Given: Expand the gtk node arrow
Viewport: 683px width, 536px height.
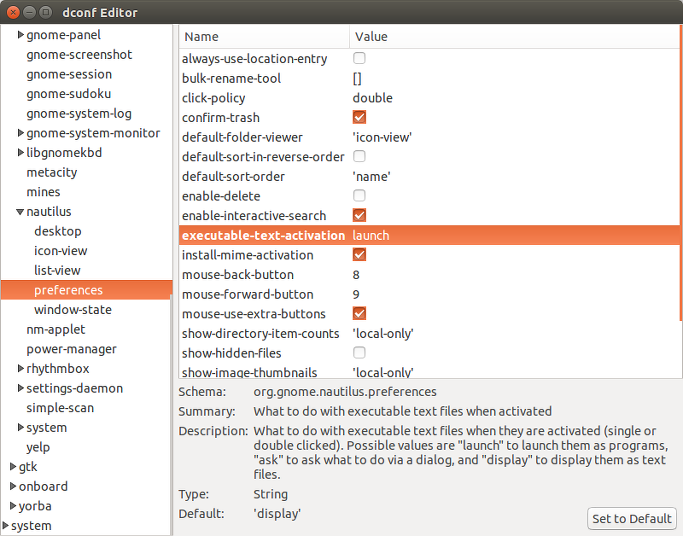Looking at the screenshot, I should pyautogui.click(x=13, y=466).
